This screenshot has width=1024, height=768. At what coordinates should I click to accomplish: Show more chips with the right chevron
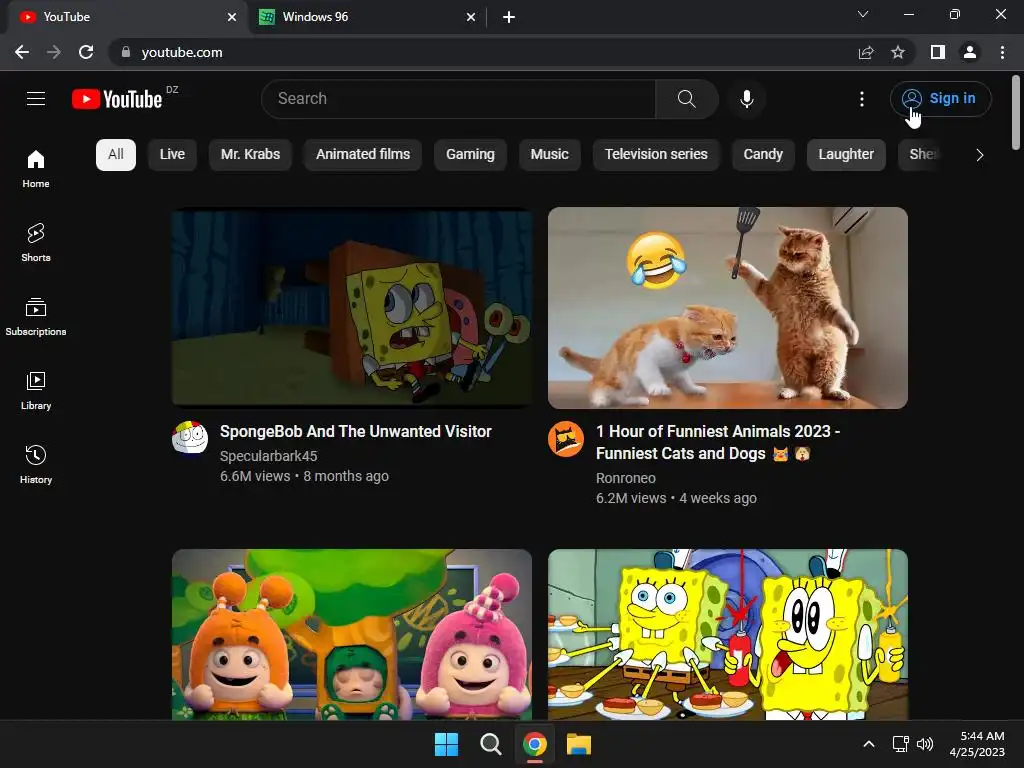pos(979,155)
